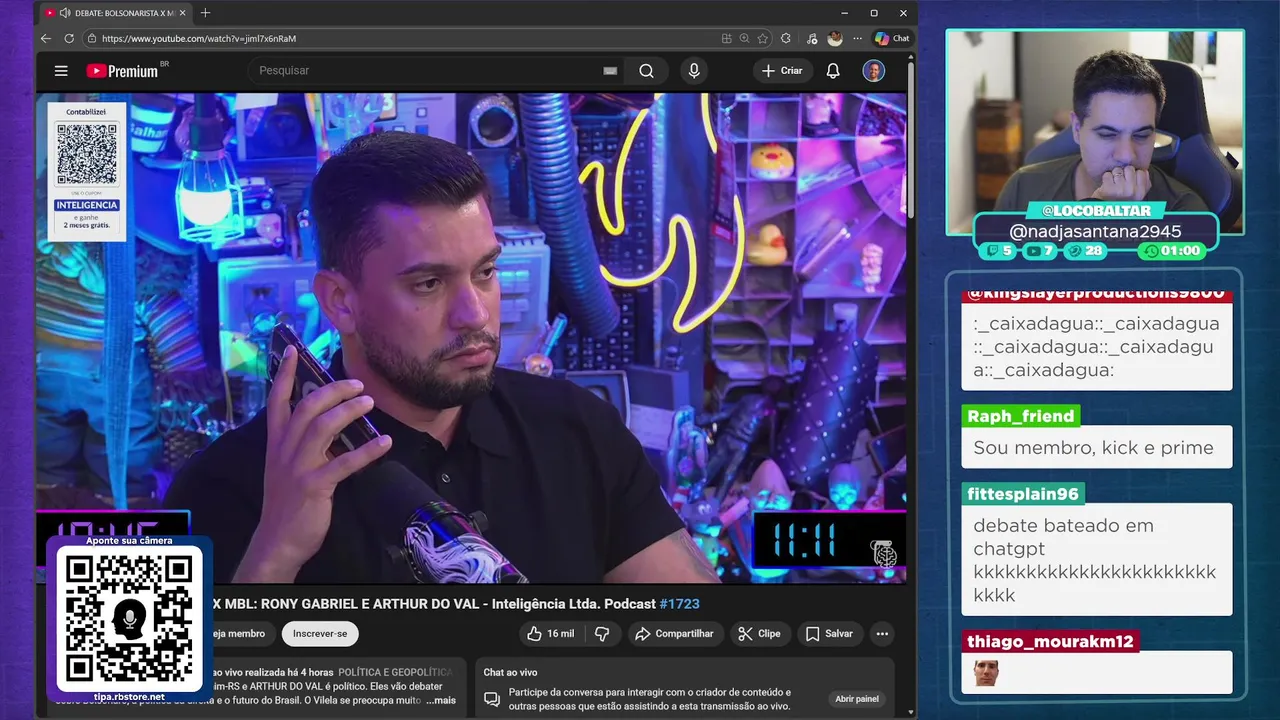The height and width of the screenshot is (720, 1280).
Task: Click the Inscrever-se subscribe button
Action: (320, 634)
